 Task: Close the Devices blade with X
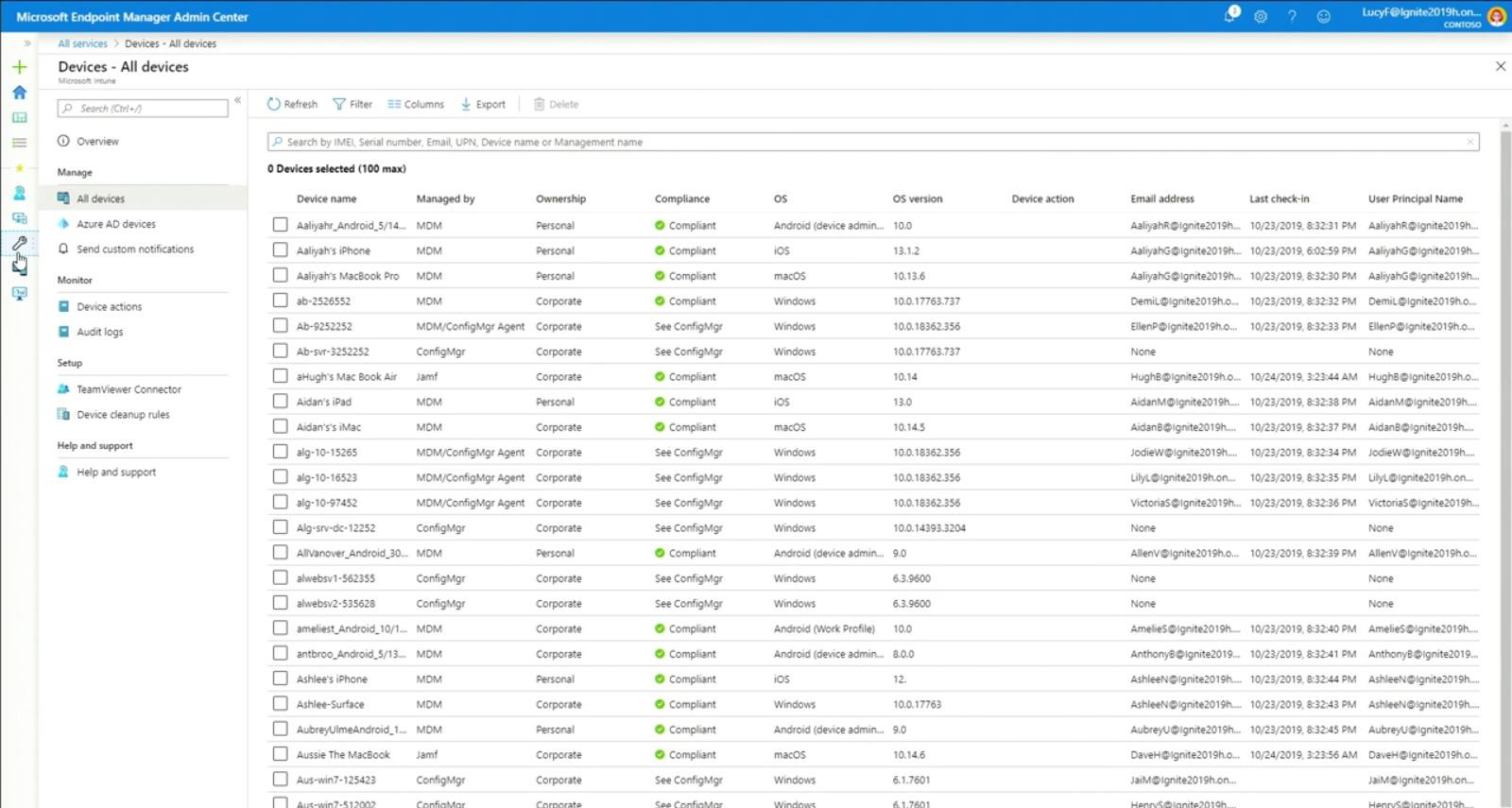pos(1501,66)
